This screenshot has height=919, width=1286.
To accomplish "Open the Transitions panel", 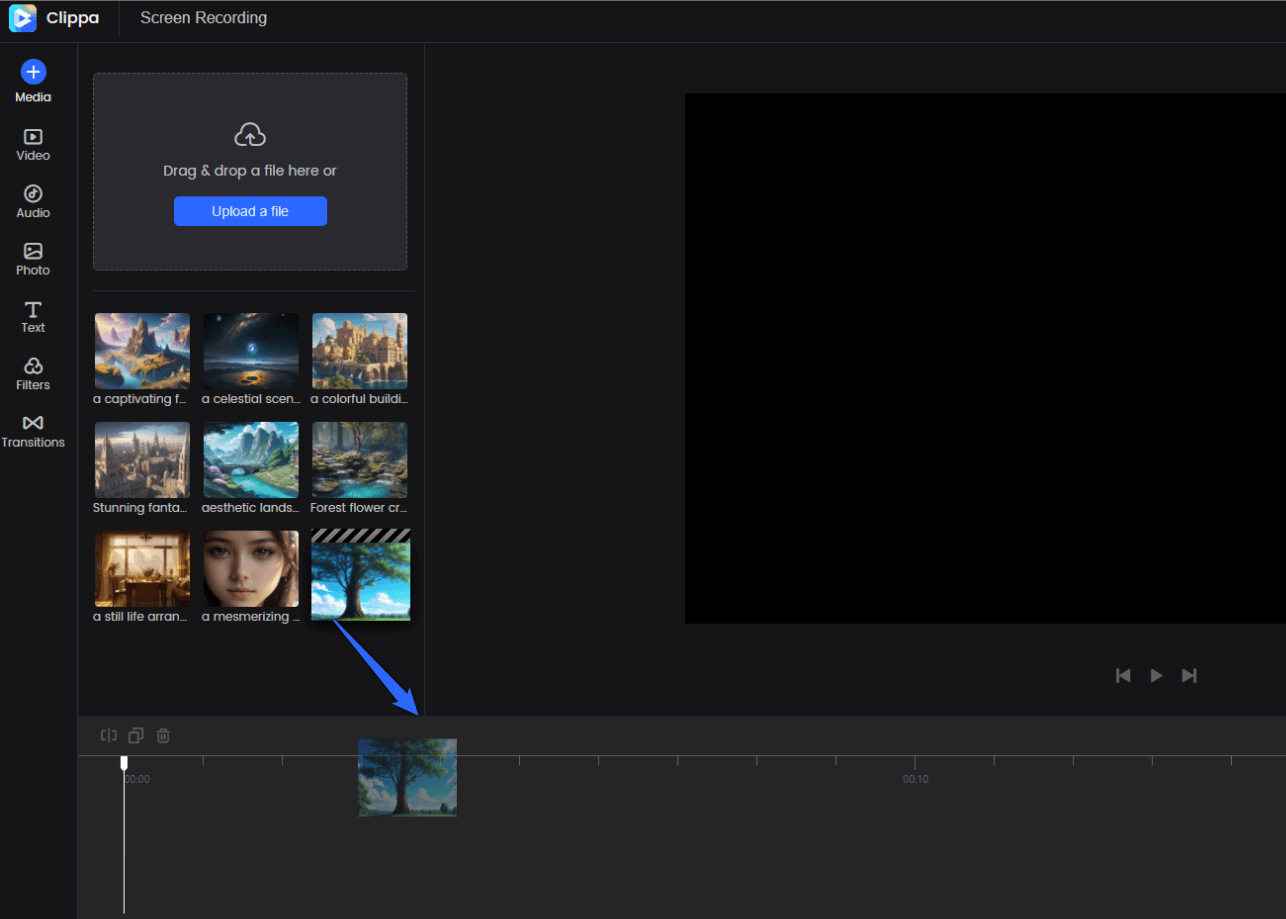I will (33, 430).
